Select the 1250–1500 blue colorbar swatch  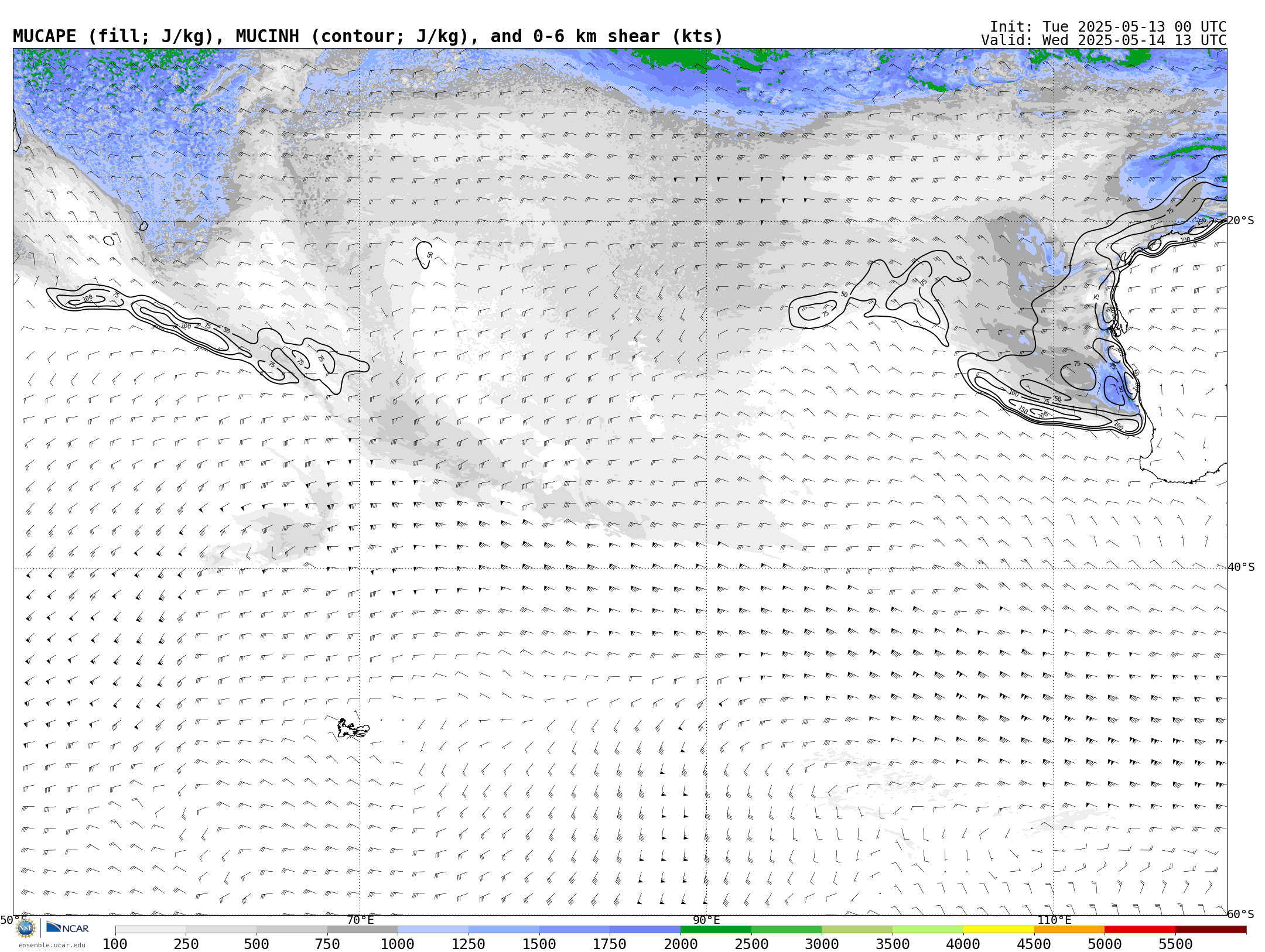click(504, 930)
